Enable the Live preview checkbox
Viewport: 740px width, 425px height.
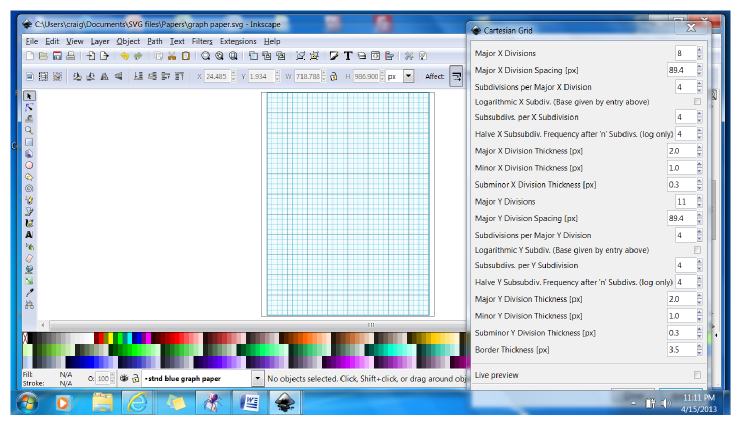coord(698,375)
